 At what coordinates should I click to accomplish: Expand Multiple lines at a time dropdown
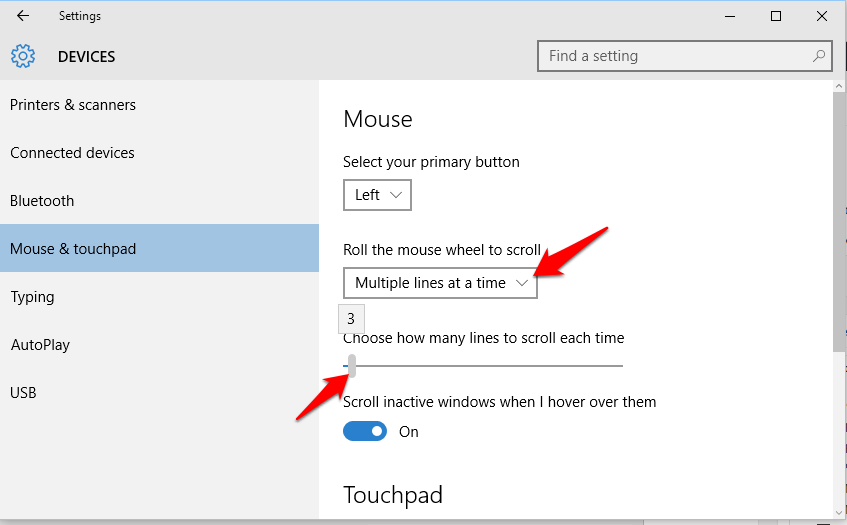(x=440, y=283)
